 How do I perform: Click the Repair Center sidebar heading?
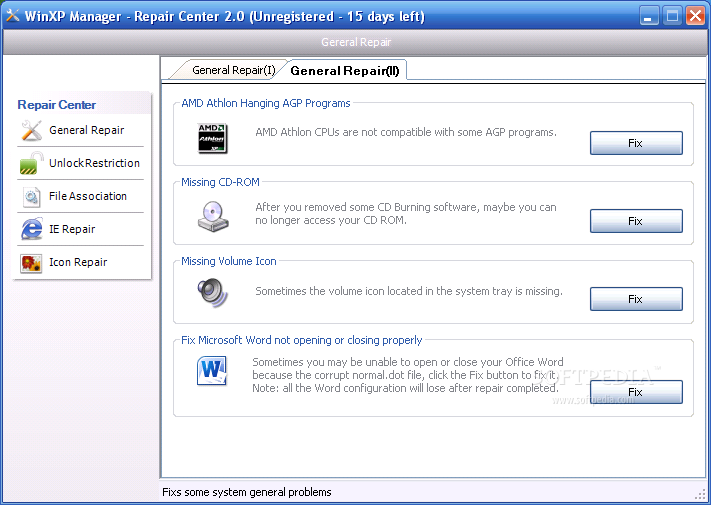(57, 105)
